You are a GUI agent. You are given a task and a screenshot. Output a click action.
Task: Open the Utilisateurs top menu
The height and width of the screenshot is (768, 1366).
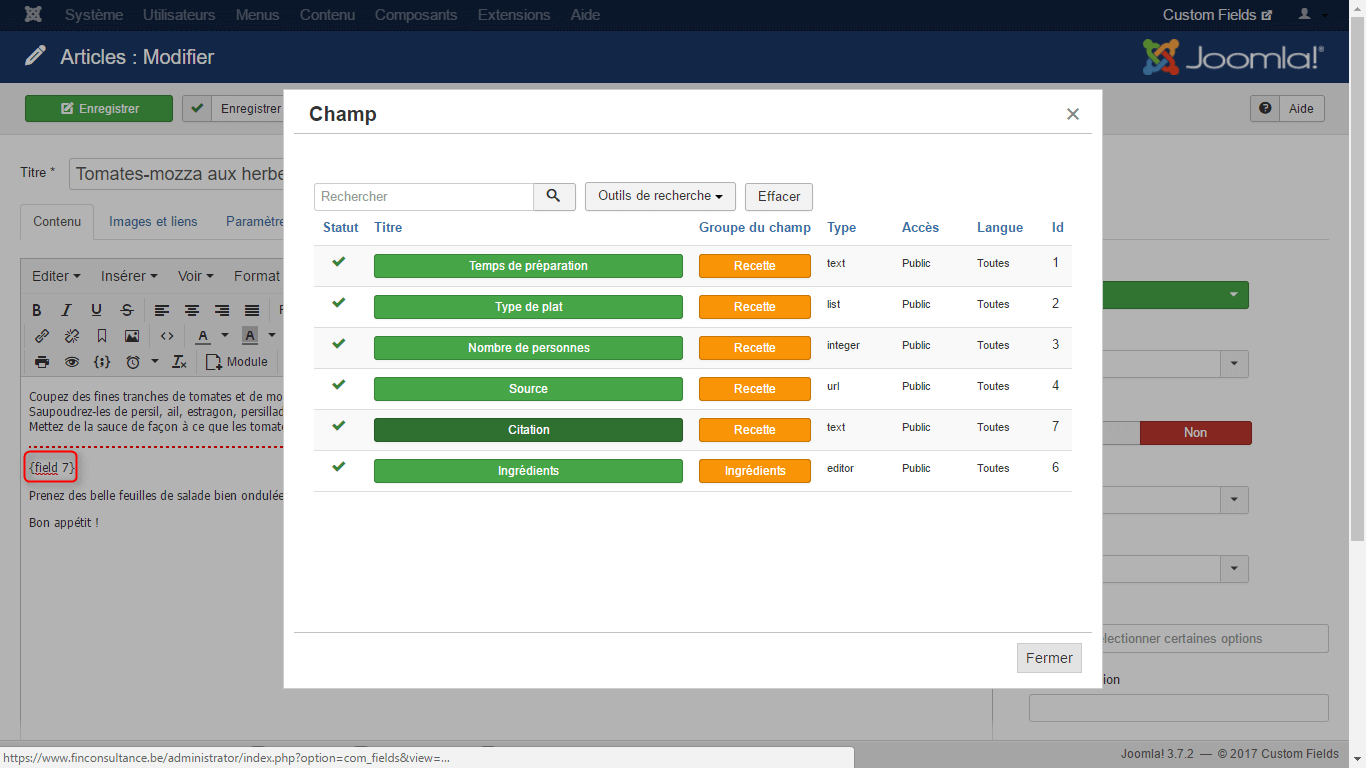tap(179, 15)
